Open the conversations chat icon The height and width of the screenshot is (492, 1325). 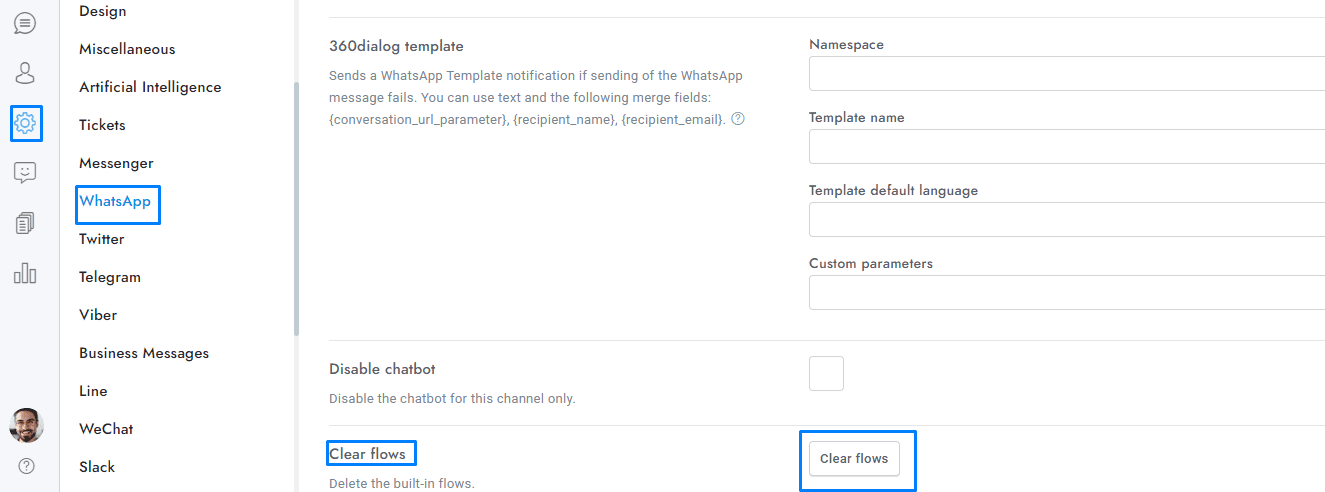25,22
